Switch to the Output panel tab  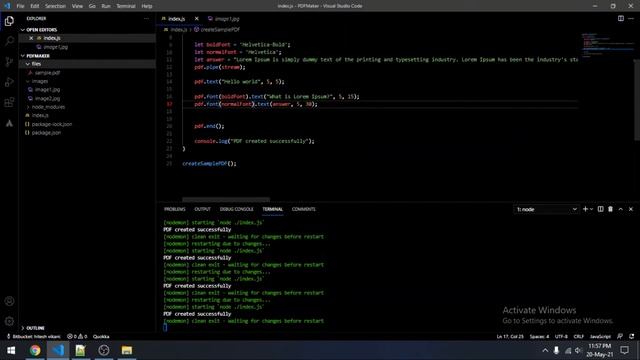[202, 209]
